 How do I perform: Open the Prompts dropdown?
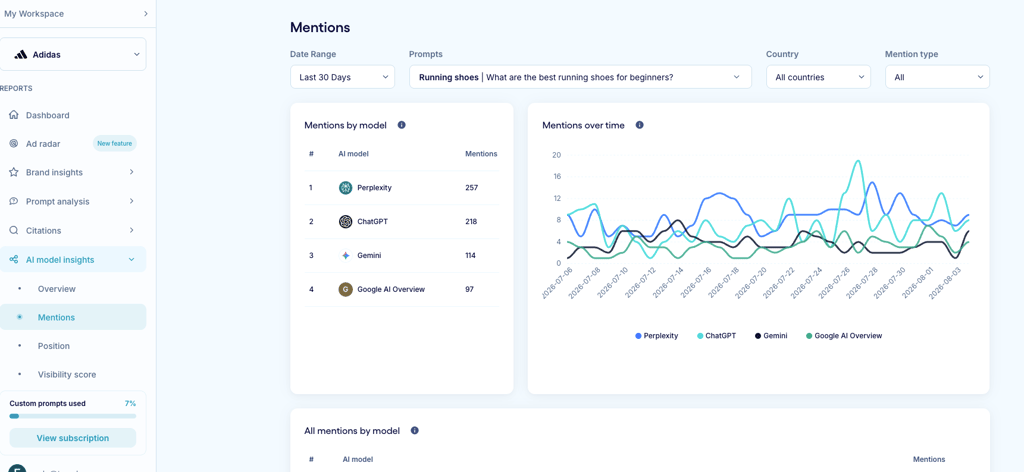coord(580,77)
